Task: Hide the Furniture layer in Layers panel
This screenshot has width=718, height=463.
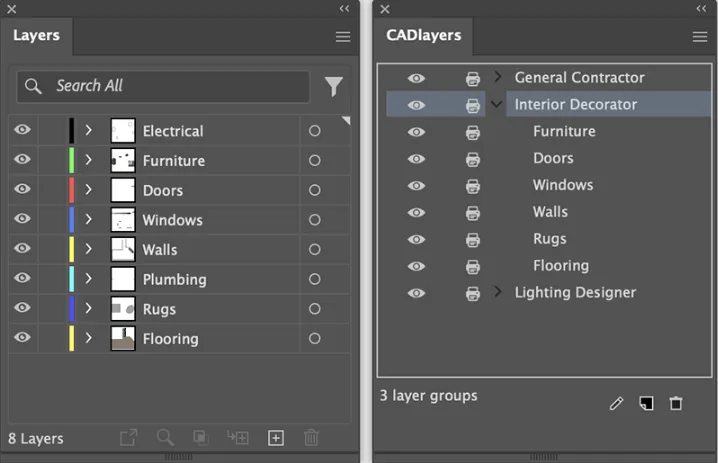Action: coord(22,159)
